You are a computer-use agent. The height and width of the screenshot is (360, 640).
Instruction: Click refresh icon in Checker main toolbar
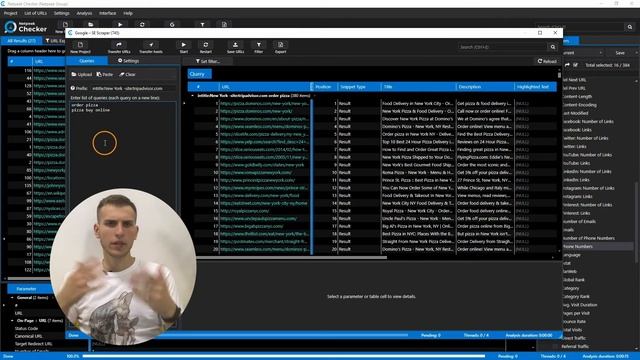pos(142,25)
